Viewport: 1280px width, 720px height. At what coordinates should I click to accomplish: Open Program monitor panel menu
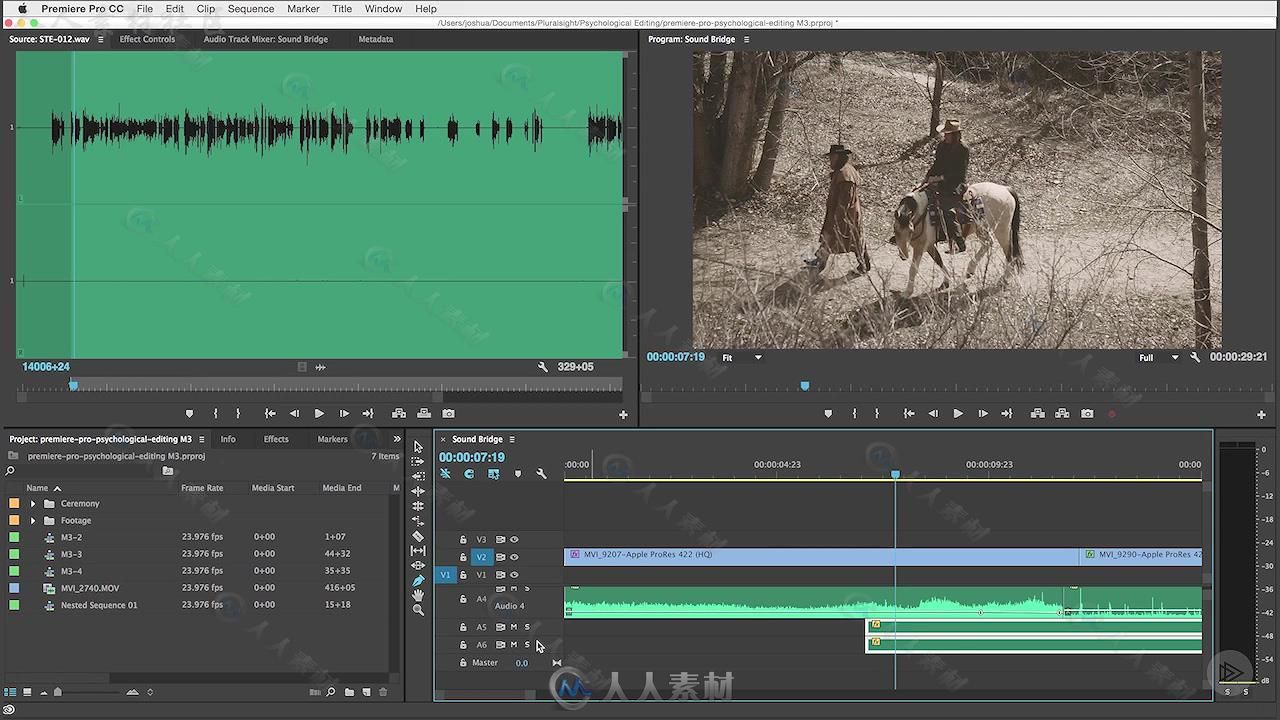[746, 39]
